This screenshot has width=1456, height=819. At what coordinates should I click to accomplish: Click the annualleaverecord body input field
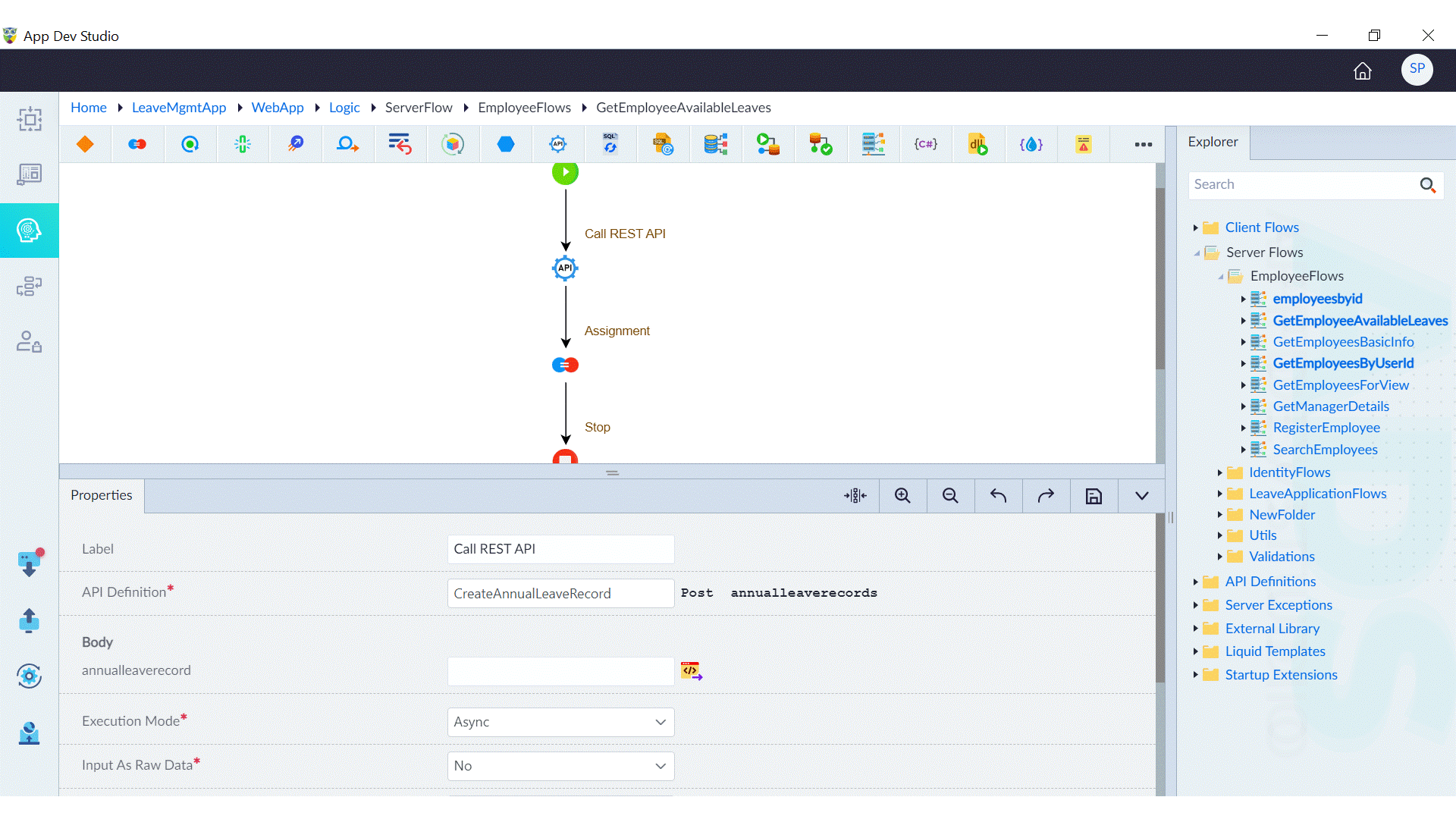tap(560, 671)
